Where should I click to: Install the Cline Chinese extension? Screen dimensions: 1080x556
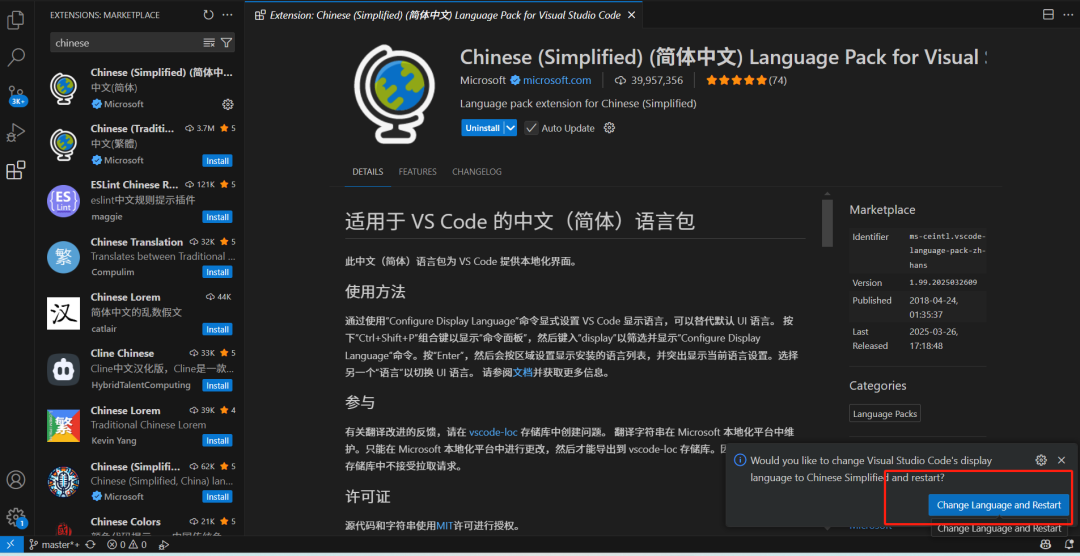(217, 385)
